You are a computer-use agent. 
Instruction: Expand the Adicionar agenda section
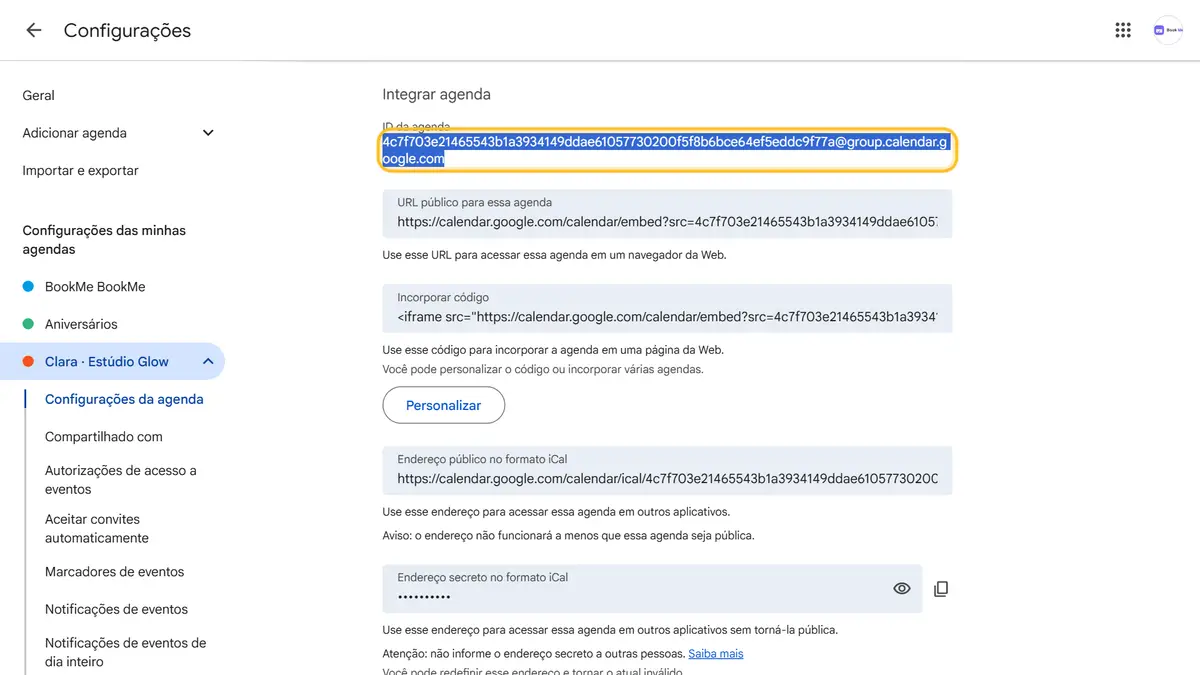click(119, 133)
